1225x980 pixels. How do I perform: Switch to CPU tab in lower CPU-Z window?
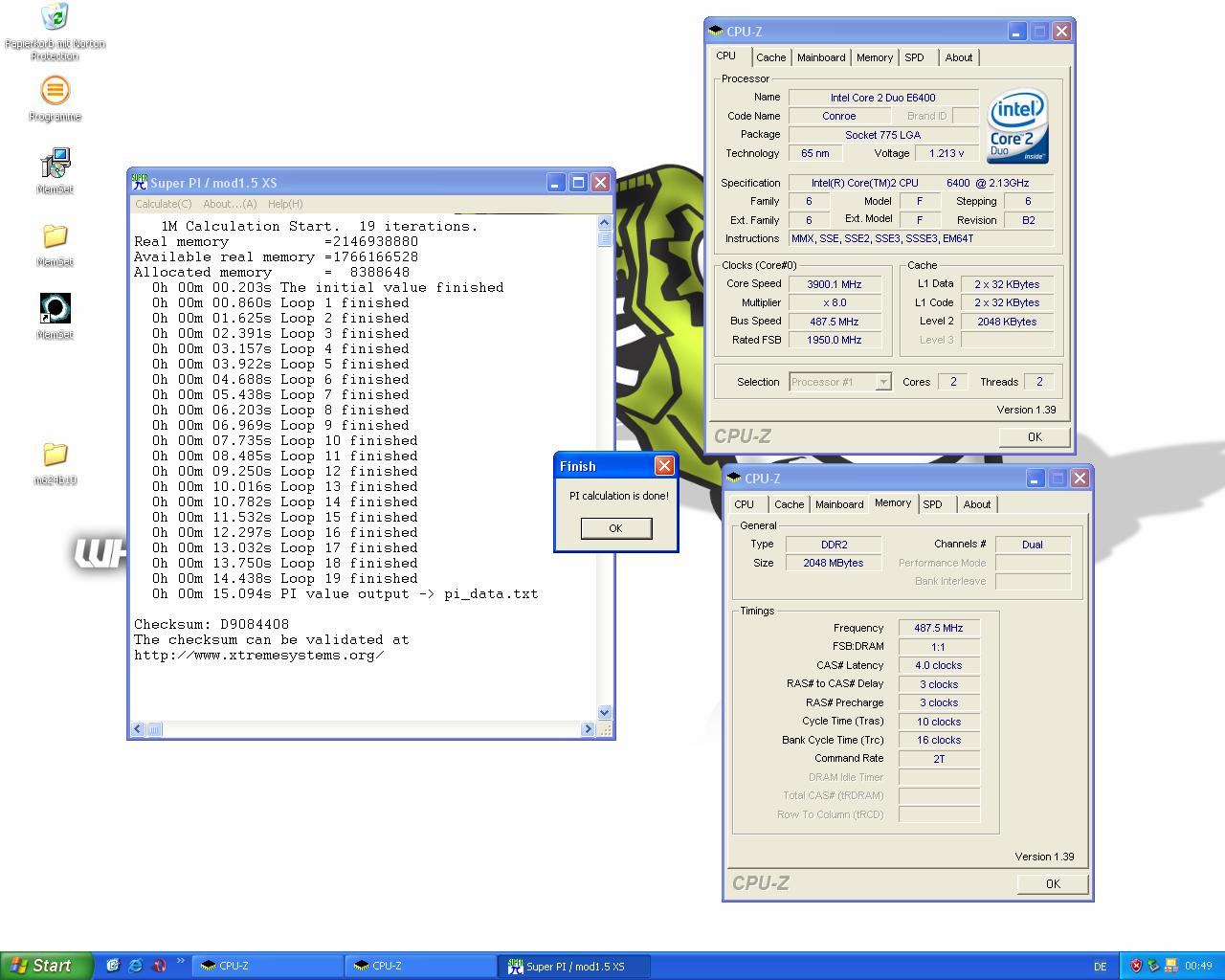(x=744, y=504)
